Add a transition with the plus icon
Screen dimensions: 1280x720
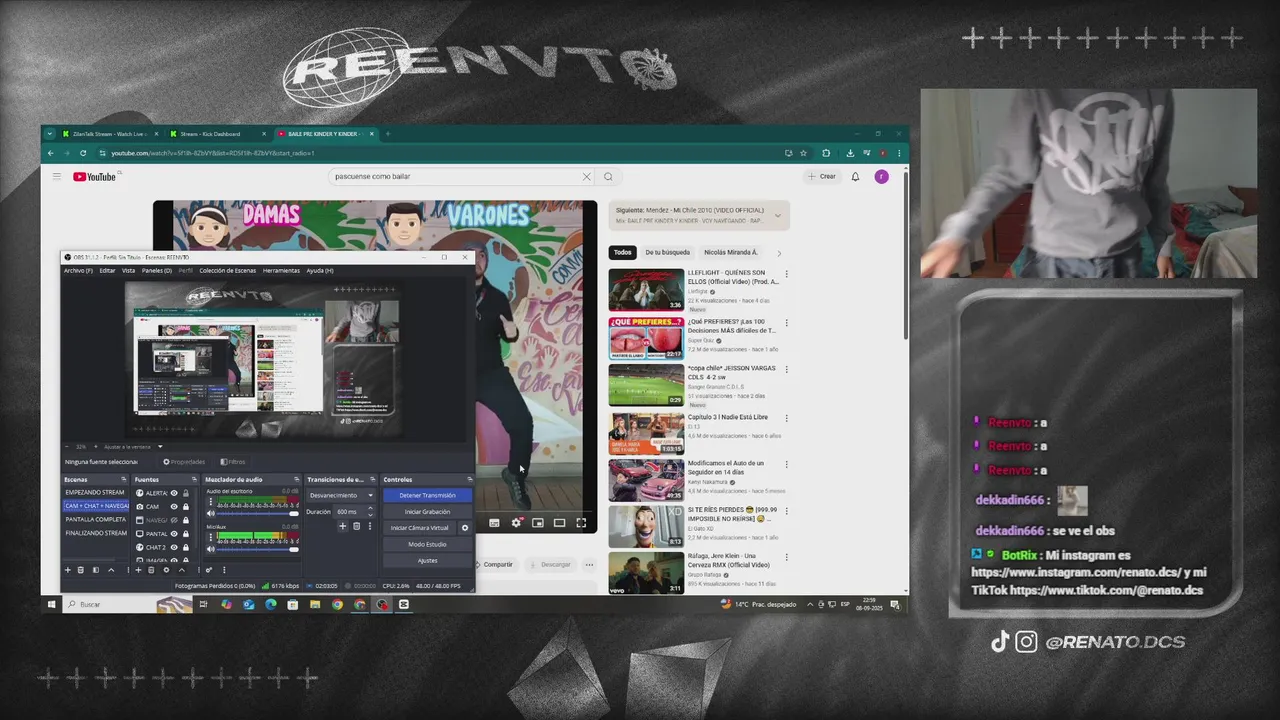coord(342,526)
